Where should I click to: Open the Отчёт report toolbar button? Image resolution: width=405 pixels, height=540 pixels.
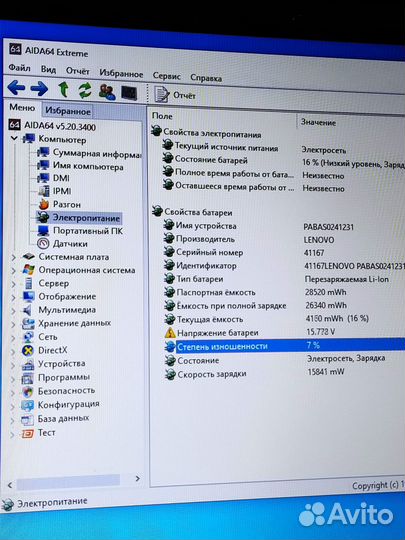tap(175, 95)
